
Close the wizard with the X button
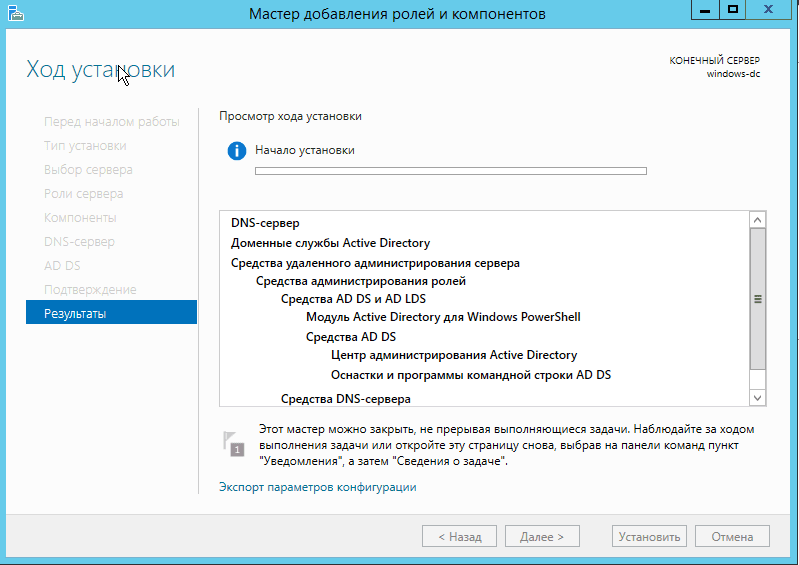click(769, 10)
